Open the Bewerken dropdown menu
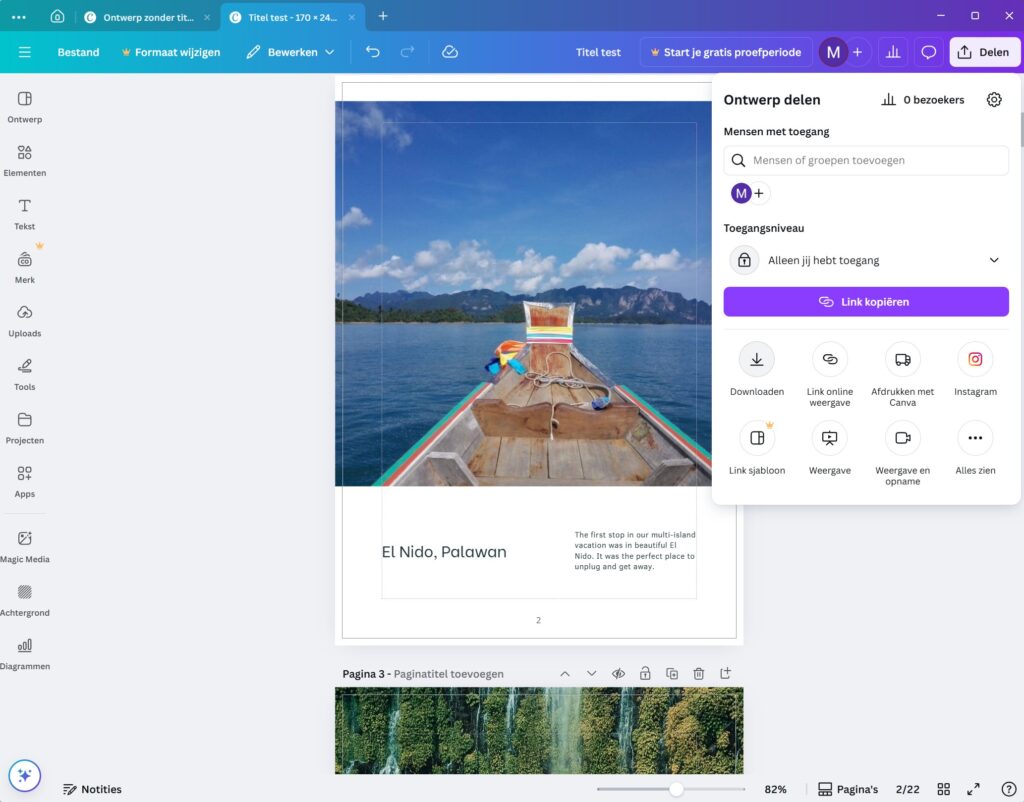1024x802 pixels. coord(290,52)
